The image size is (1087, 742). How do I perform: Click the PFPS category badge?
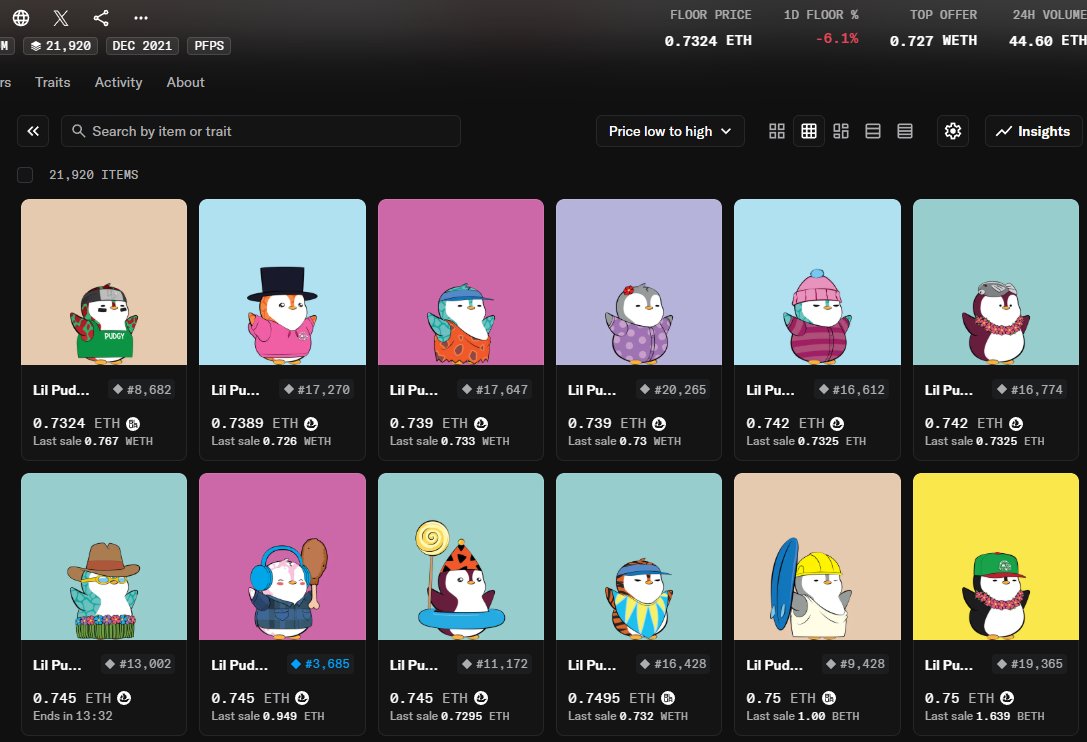[209, 46]
